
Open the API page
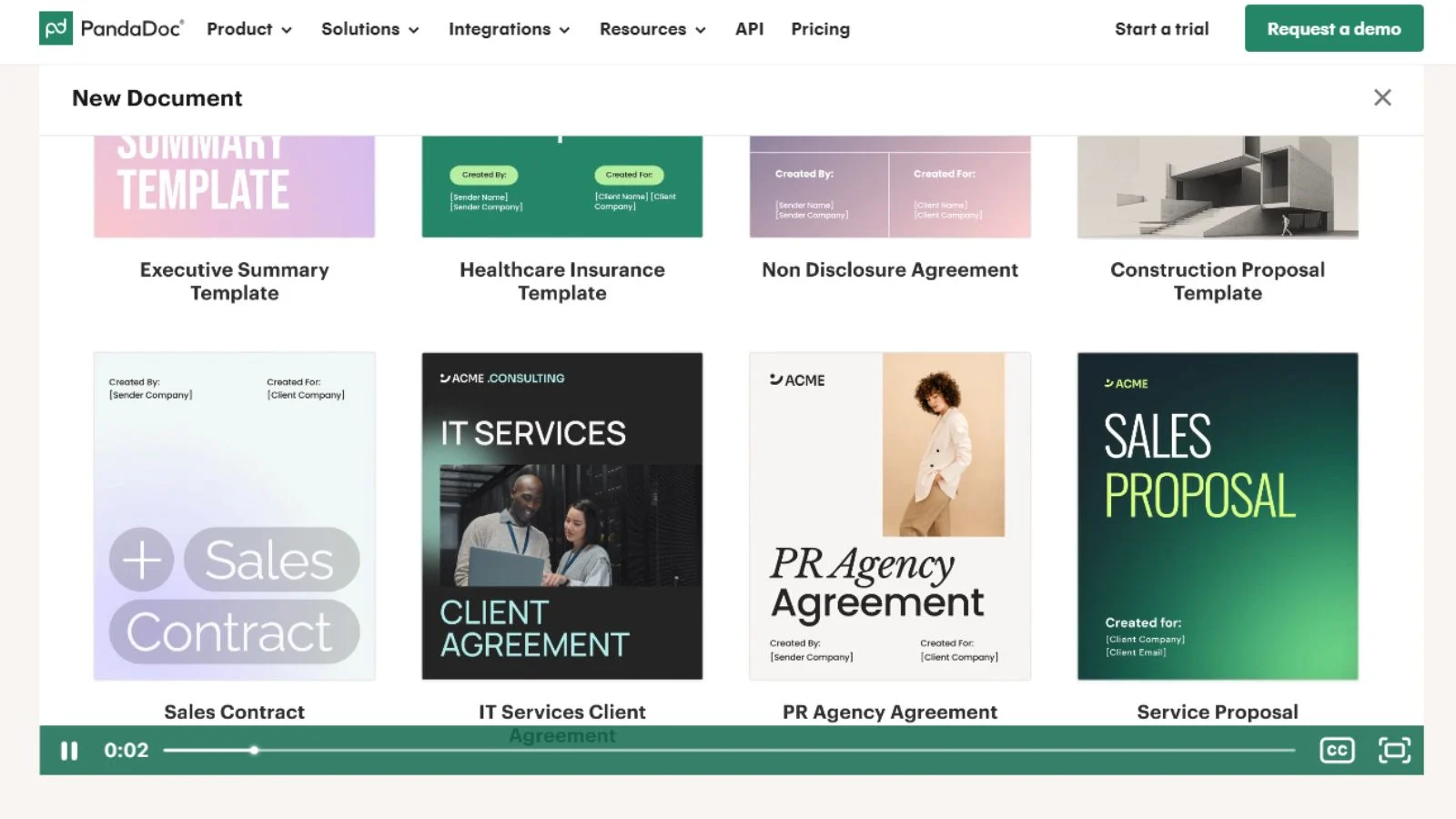[x=750, y=29]
